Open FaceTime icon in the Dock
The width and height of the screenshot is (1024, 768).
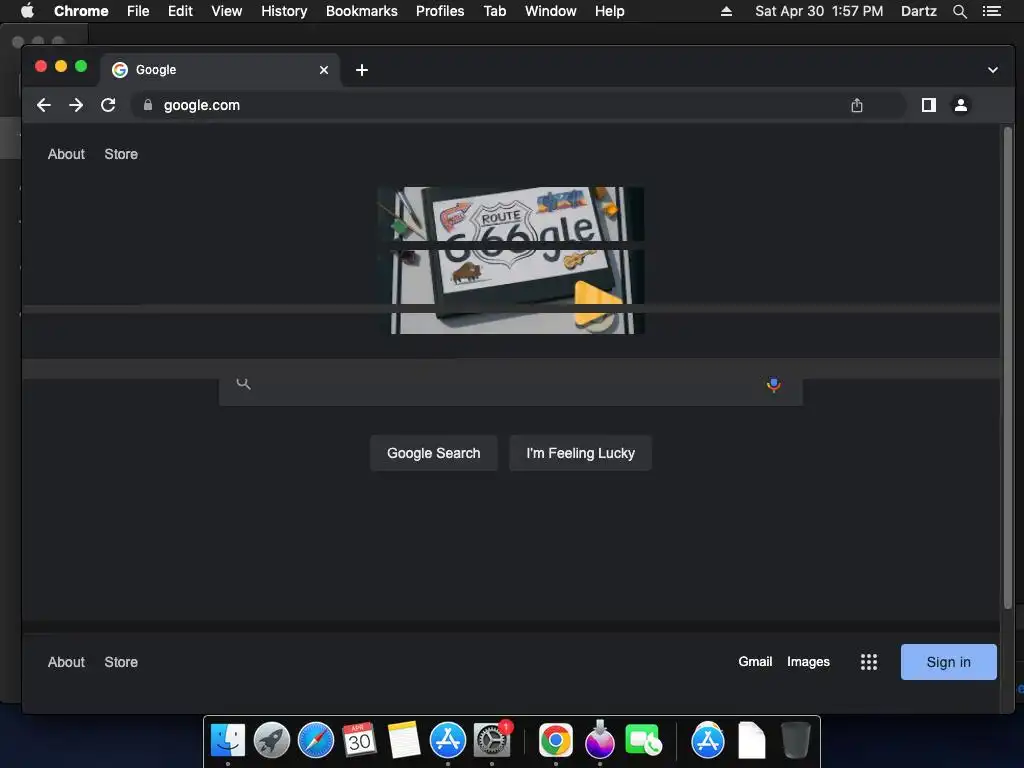click(x=643, y=741)
